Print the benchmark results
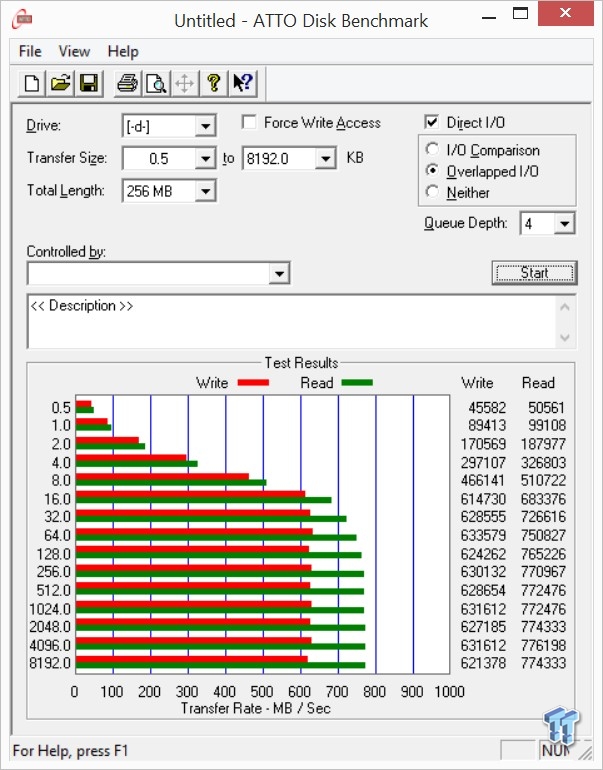 tap(128, 83)
